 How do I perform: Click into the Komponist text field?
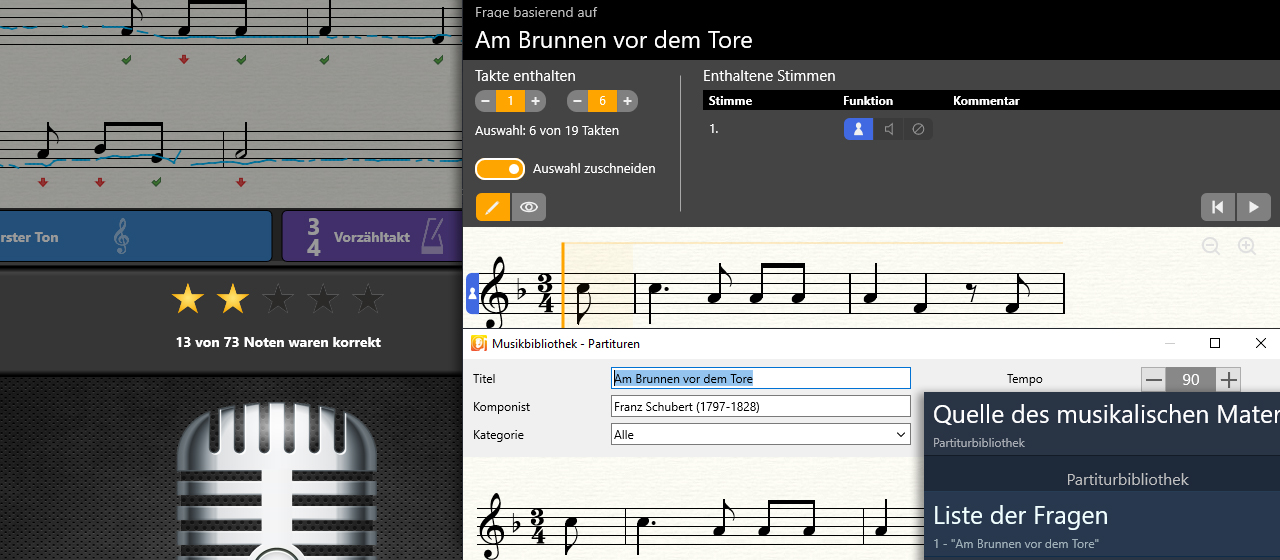click(760, 407)
